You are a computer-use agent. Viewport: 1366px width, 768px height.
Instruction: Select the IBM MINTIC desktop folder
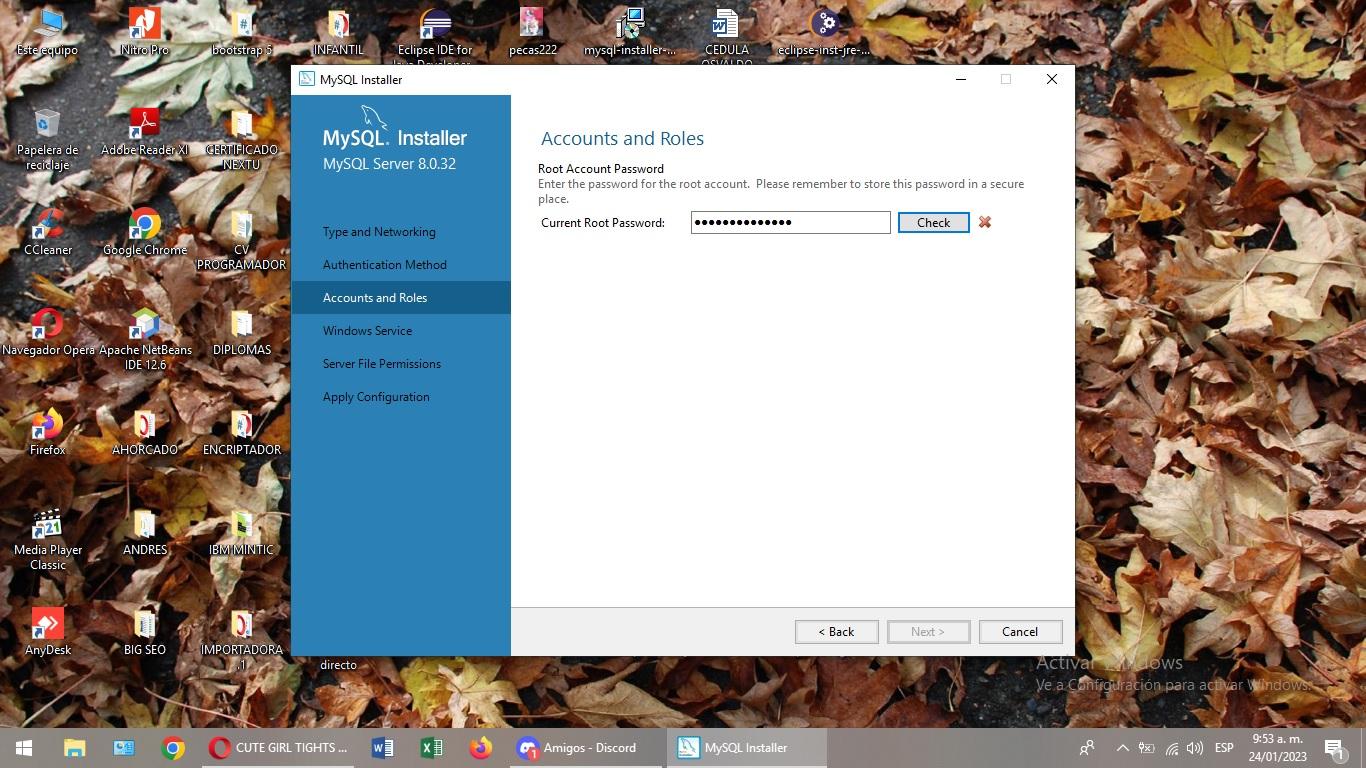(242, 532)
